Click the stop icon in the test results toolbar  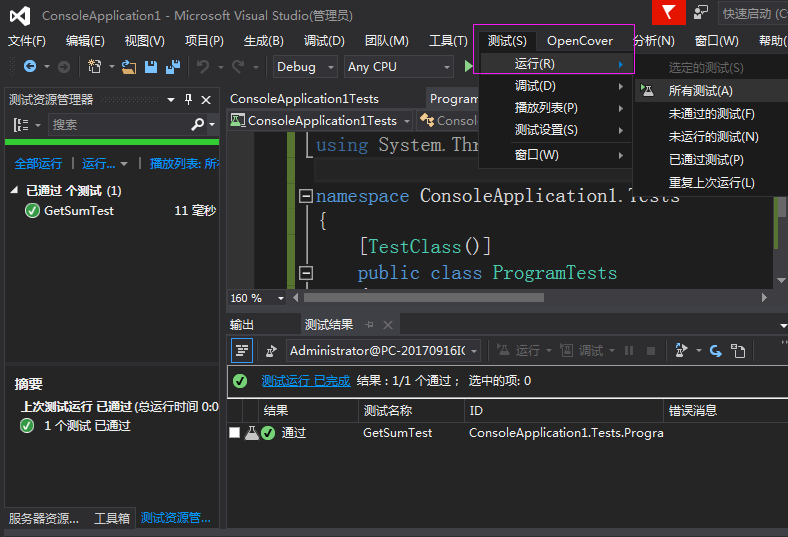[651, 351]
